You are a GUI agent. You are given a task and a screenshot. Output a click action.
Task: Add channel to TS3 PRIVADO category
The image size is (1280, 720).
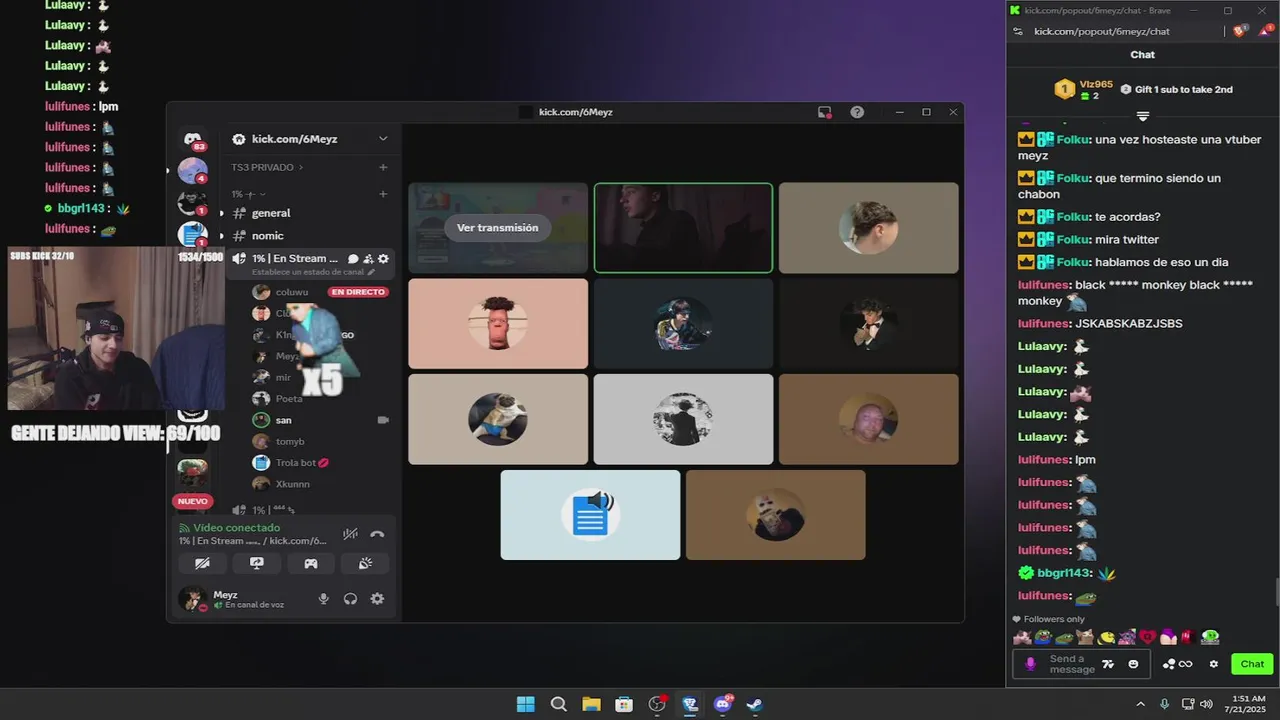coord(383,167)
